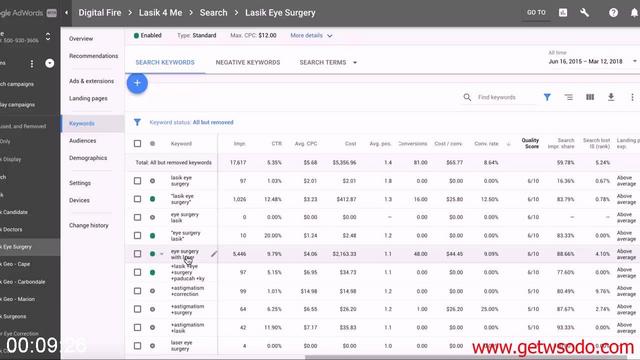640x360 pixels.
Task: Open the columns icon in table toolbar
Action: [x=590, y=97]
